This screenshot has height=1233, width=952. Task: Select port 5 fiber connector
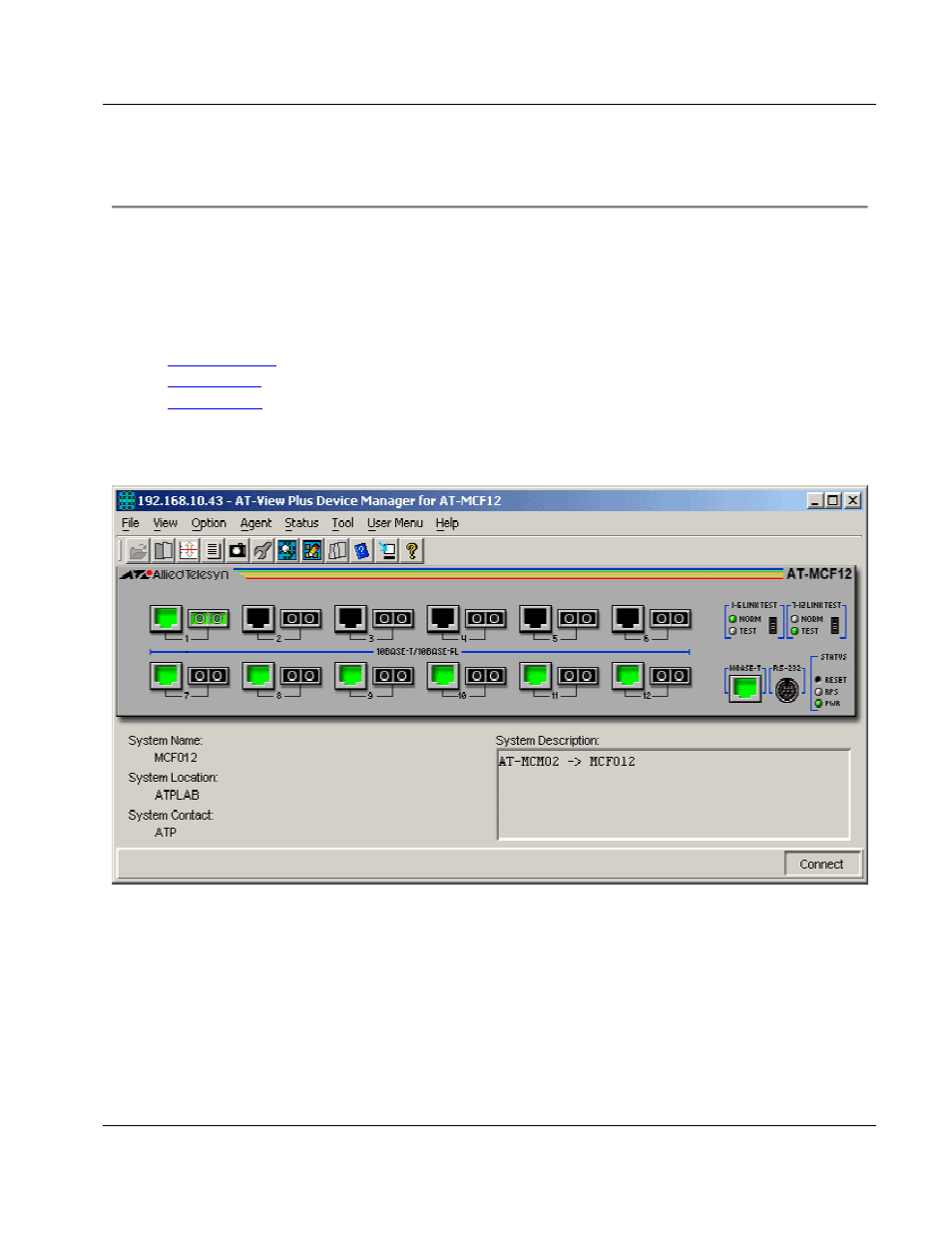point(578,619)
